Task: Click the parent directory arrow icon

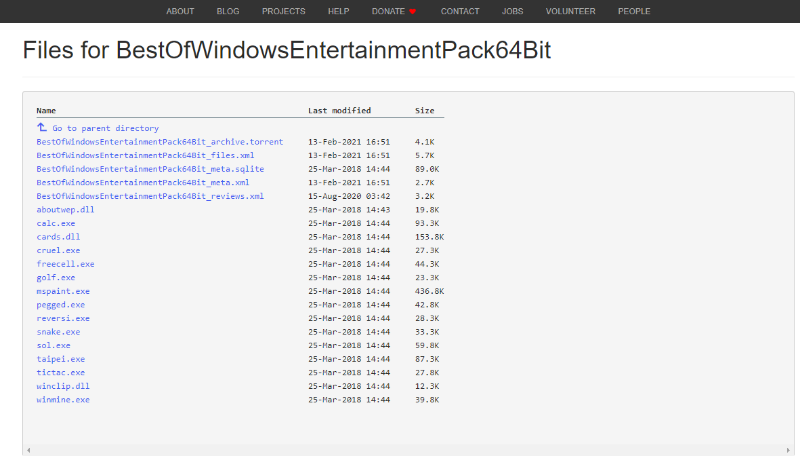Action: (x=42, y=128)
